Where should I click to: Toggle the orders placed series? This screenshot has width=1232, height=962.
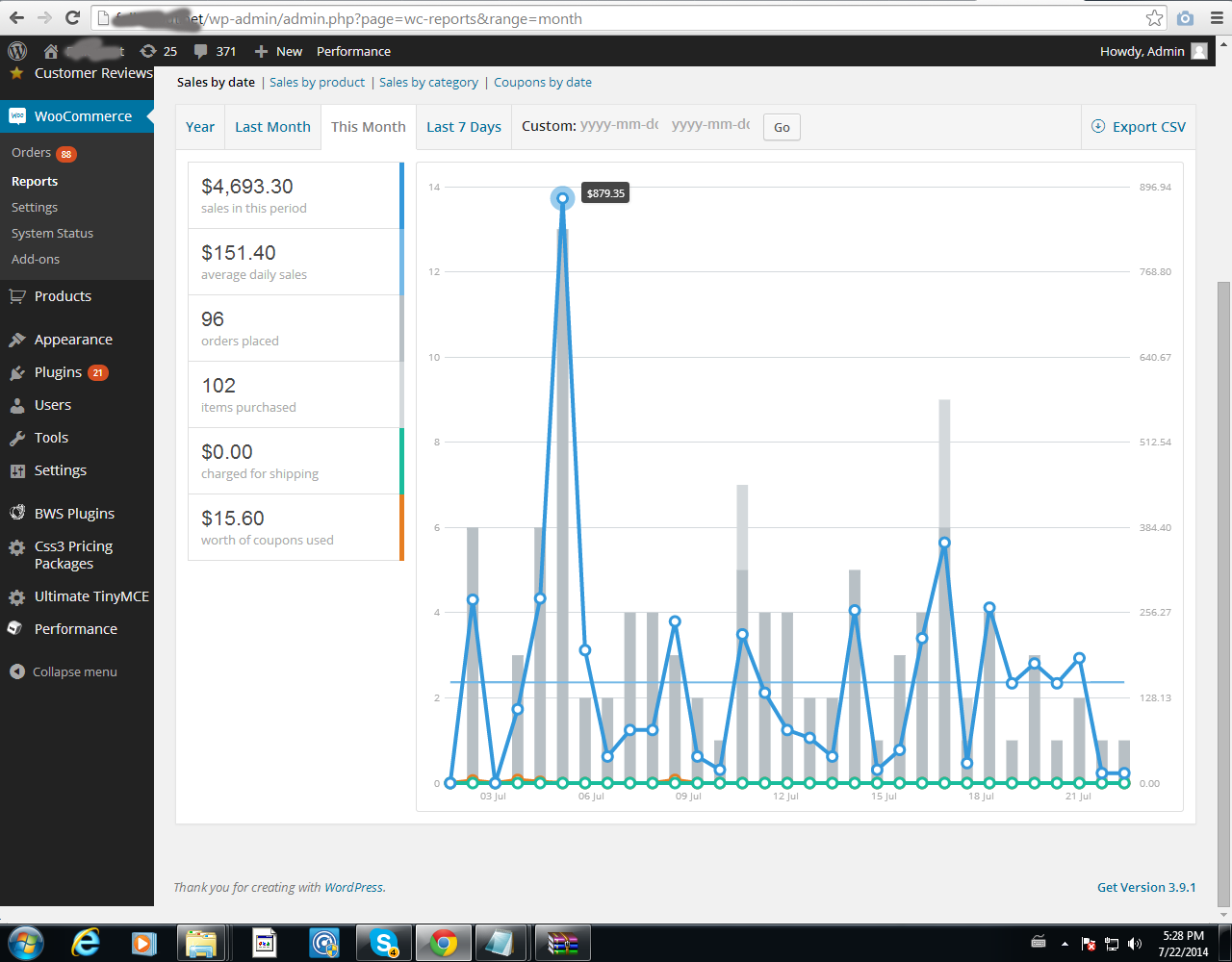click(295, 328)
